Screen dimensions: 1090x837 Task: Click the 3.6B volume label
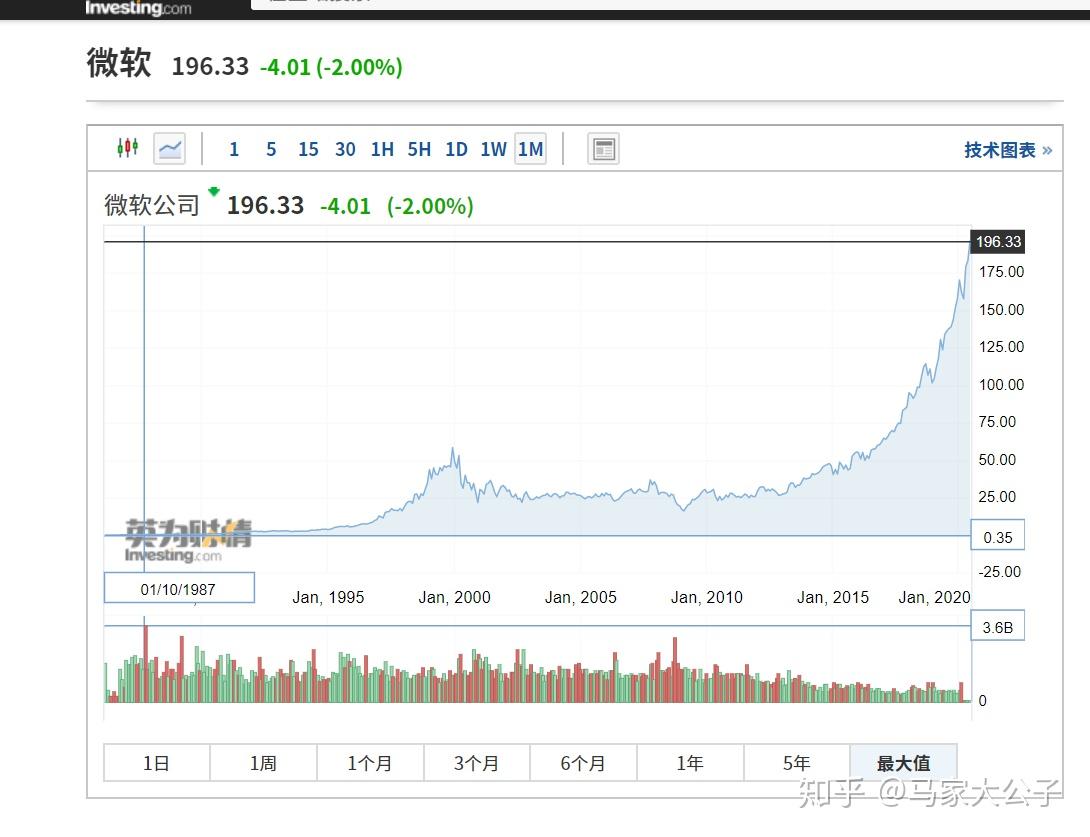(998, 626)
